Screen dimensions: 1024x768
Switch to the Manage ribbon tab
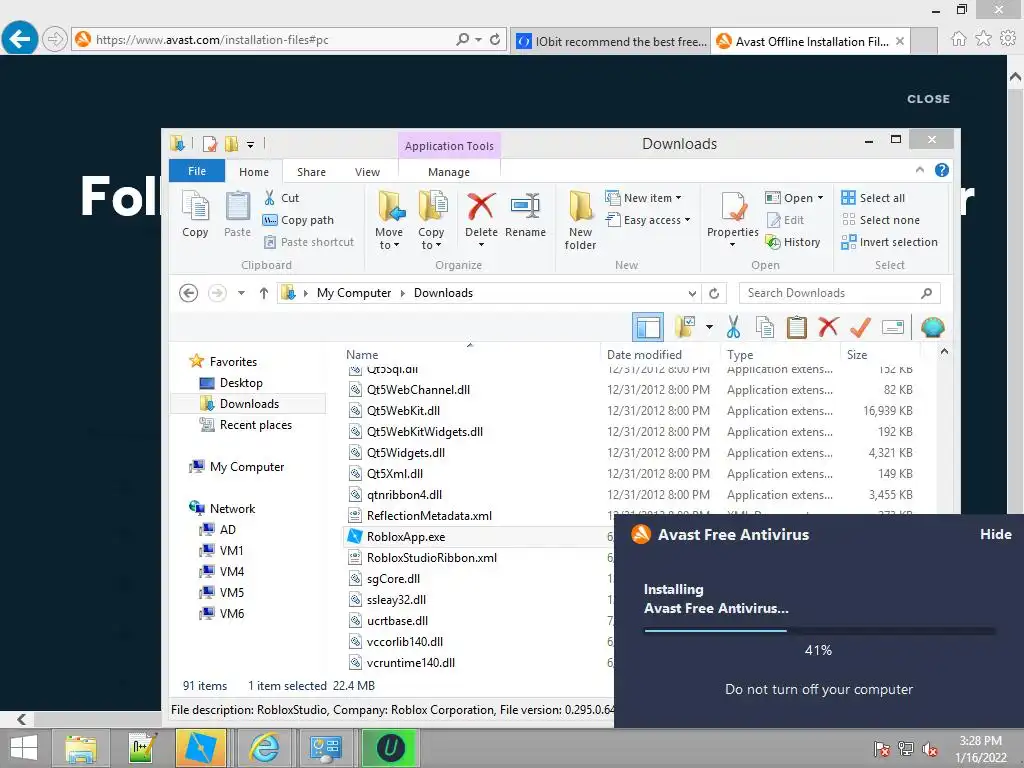coord(449,172)
